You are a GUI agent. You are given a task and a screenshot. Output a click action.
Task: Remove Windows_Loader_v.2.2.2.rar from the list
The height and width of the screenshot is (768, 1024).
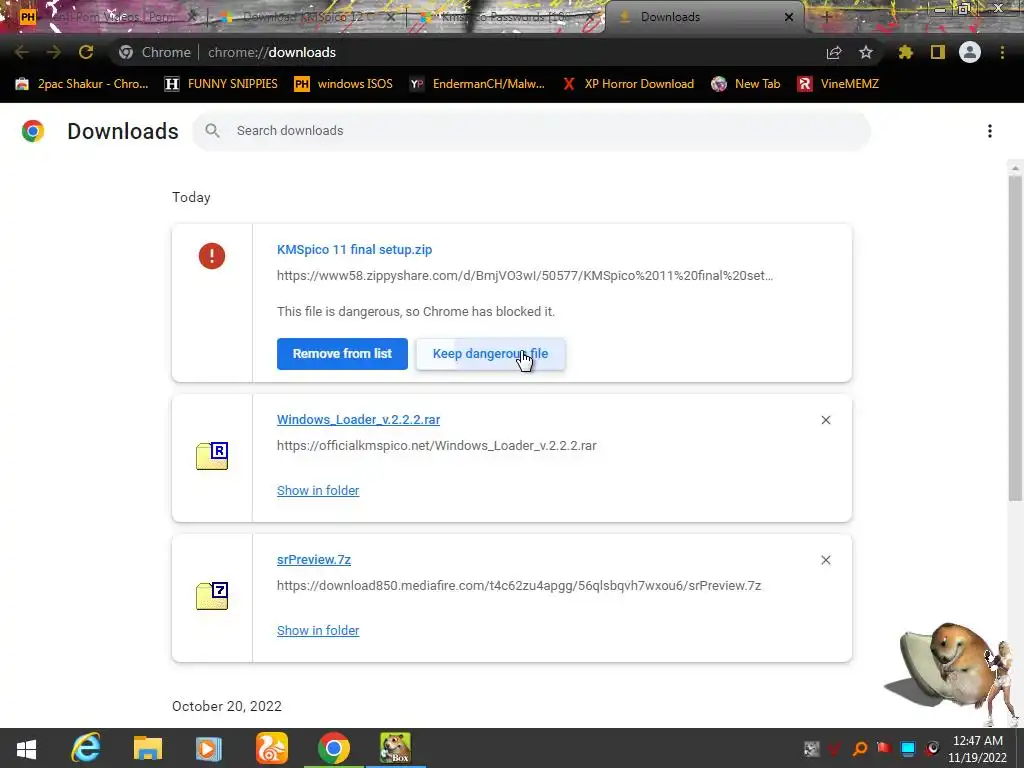click(826, 420)
